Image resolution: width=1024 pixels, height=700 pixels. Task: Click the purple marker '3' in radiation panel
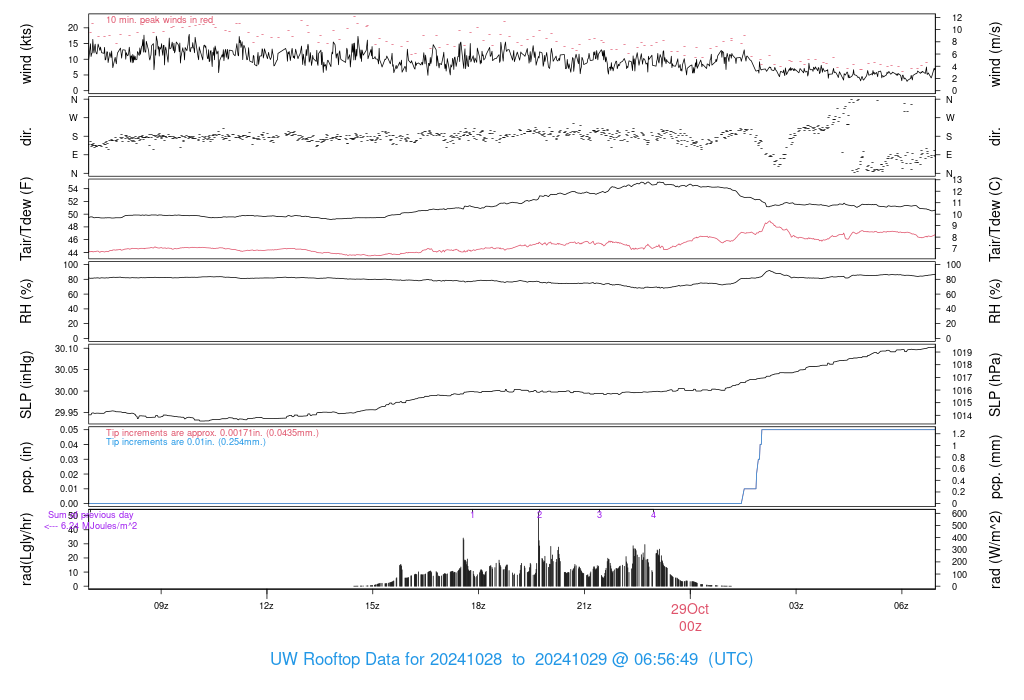(x=599, y=515)
